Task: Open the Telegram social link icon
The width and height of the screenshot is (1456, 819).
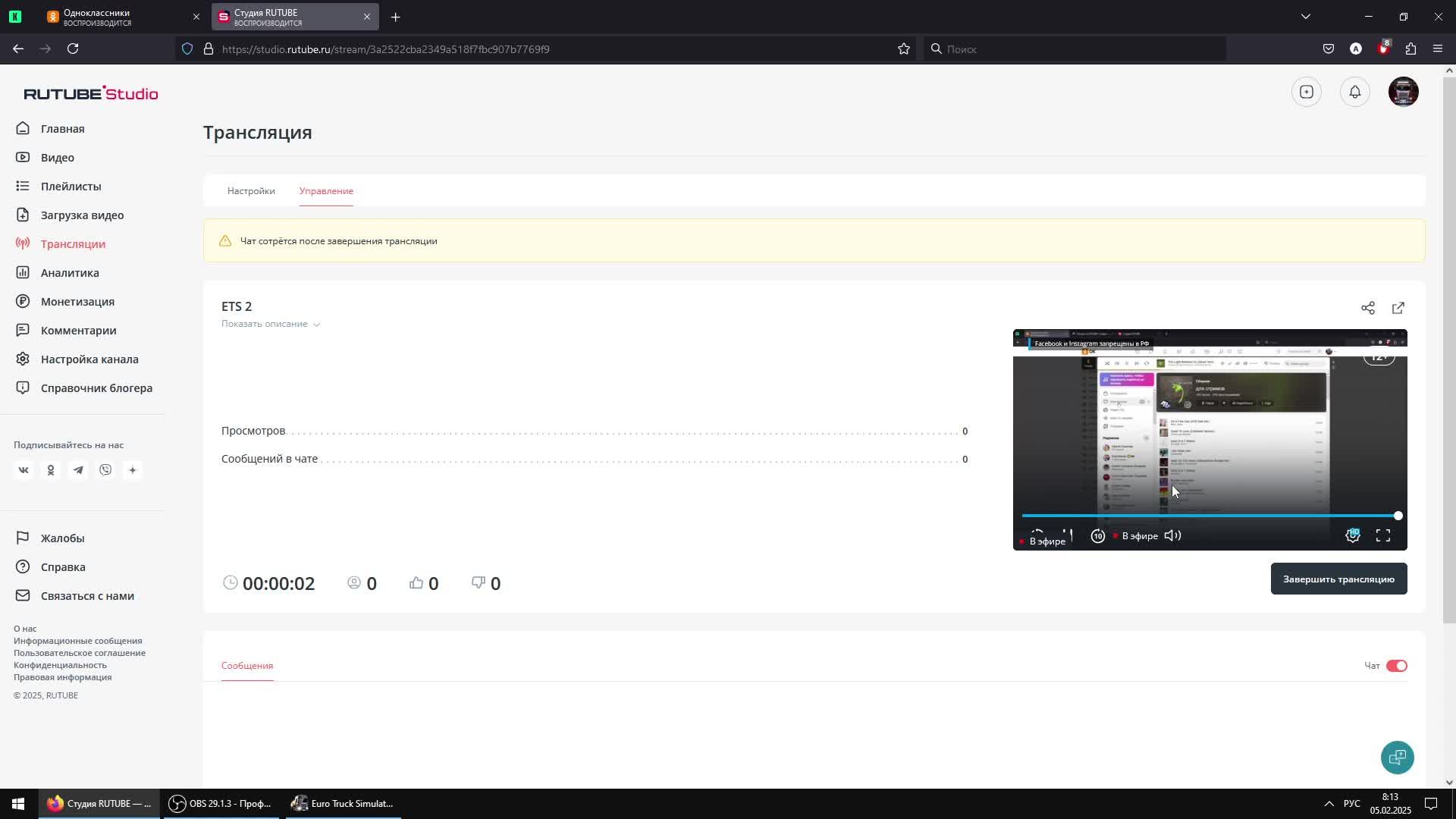Action: pos(78,470)
